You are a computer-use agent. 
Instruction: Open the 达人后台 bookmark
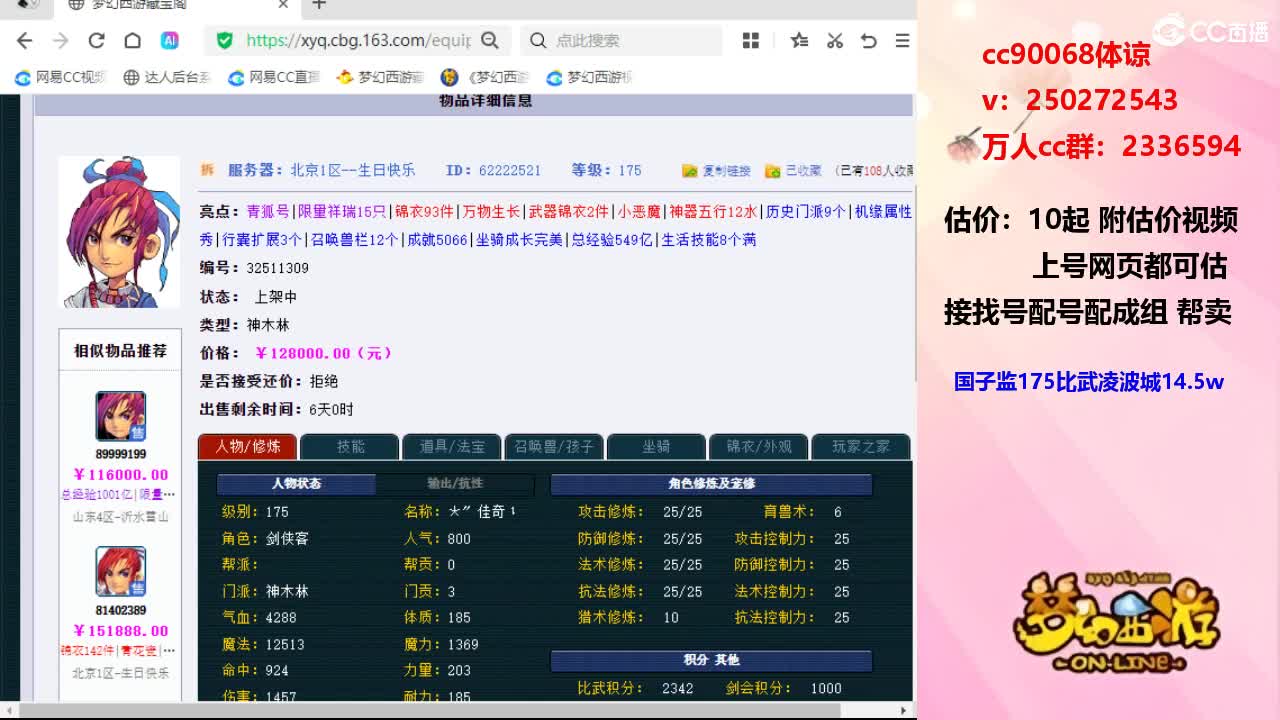pyautogui.click(x=167, y=77)
